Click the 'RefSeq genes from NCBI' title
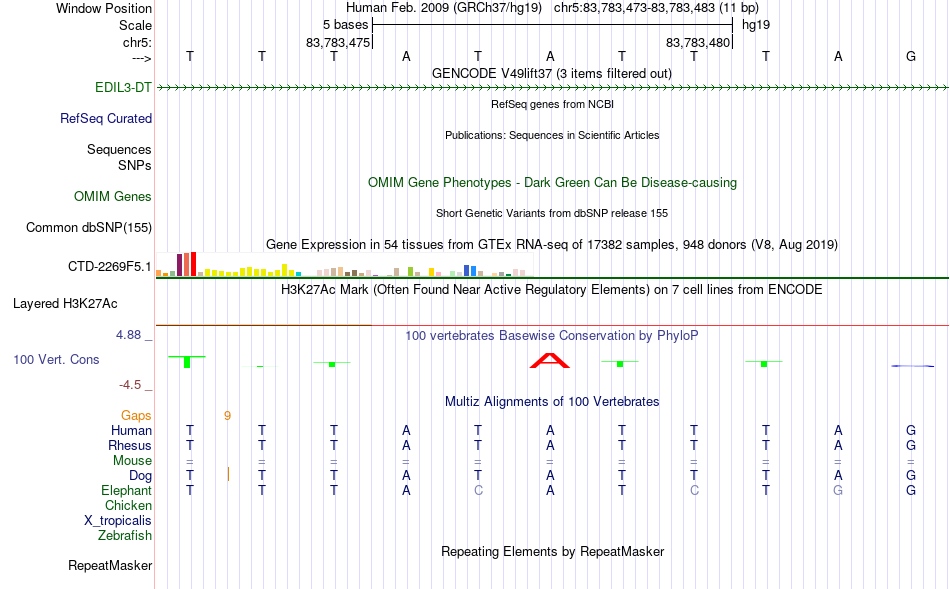The width and height of the screenshot is (950, 589). click(x=552, y=104)
